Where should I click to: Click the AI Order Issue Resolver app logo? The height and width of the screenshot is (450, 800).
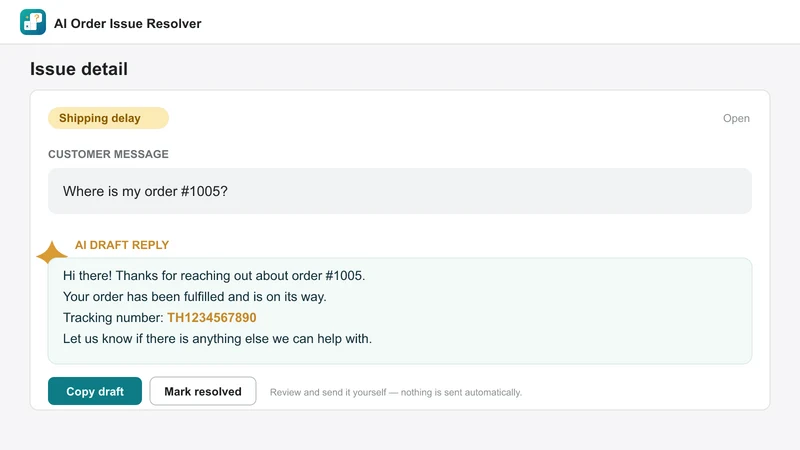click(33, 22)
